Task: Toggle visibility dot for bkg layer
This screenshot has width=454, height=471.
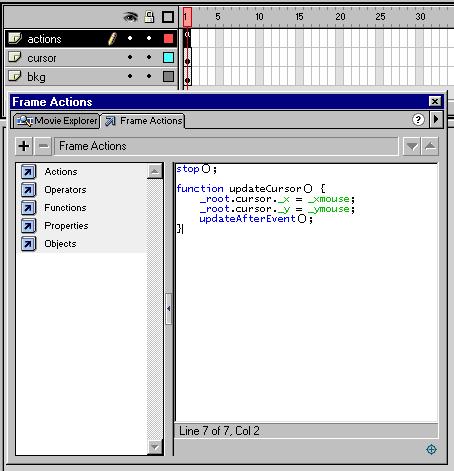Action: [x=130, y=76]
